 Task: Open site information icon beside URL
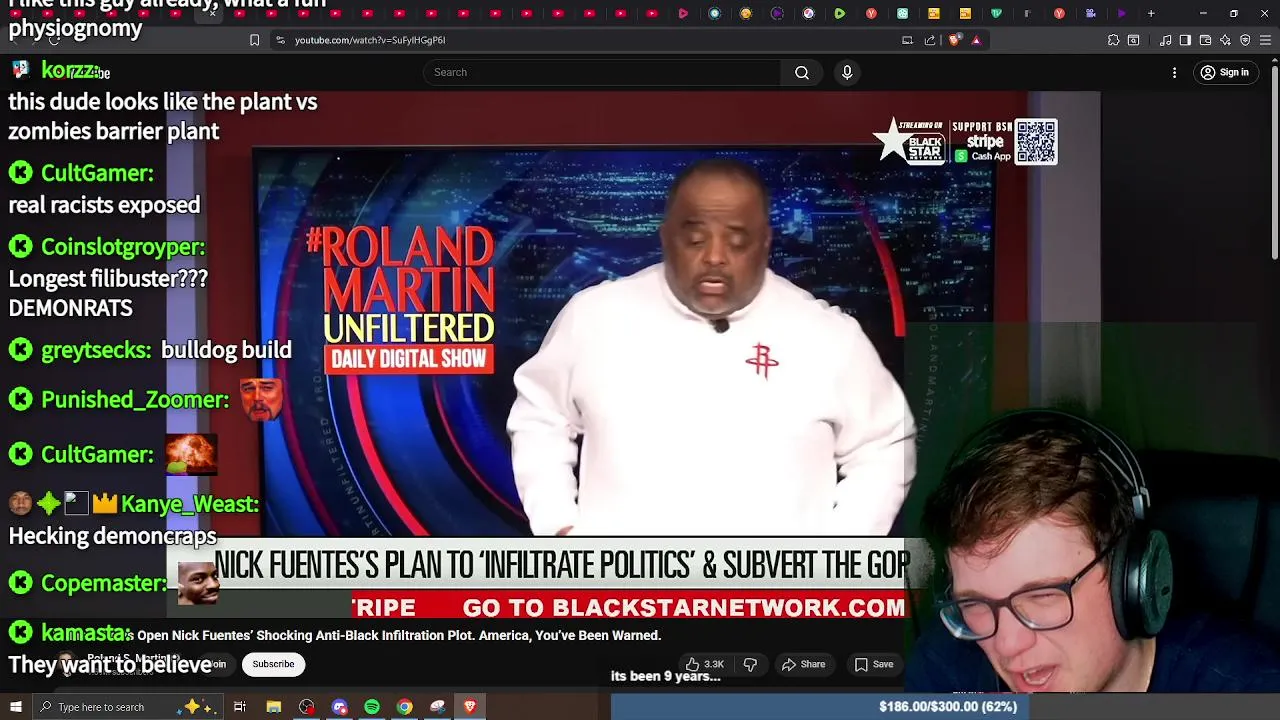(280, 40)
